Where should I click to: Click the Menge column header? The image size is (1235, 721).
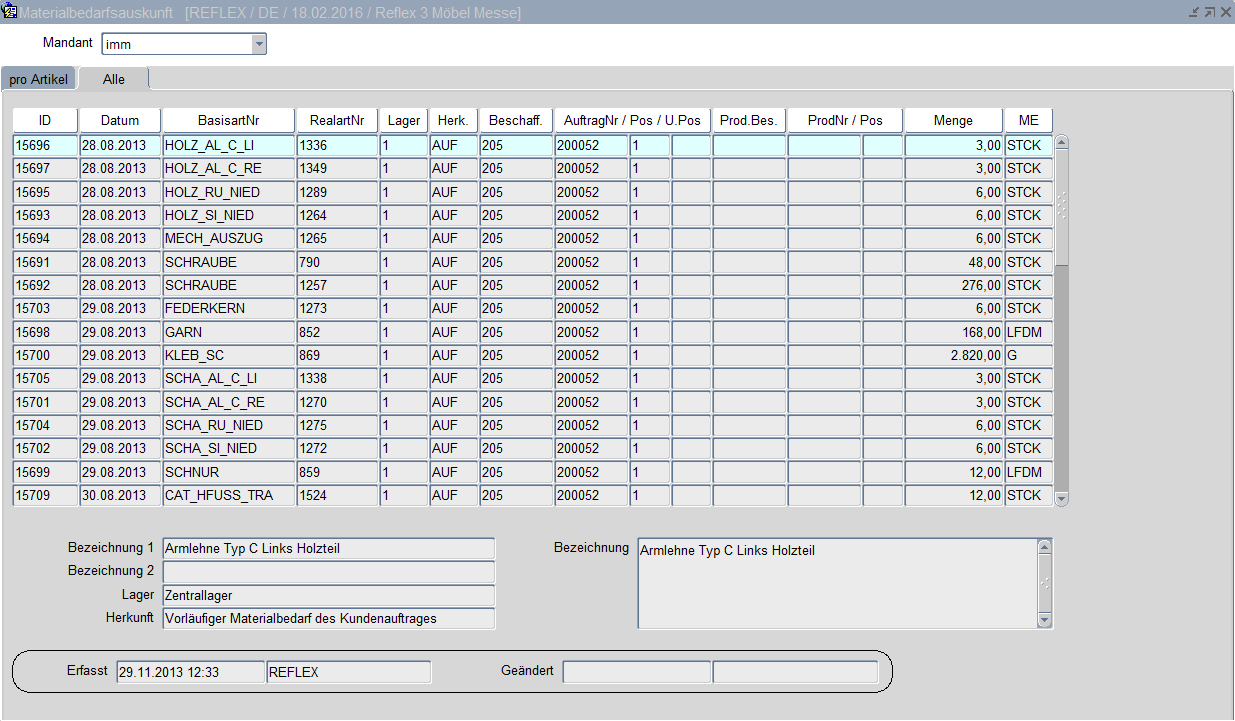click(952, 120)
